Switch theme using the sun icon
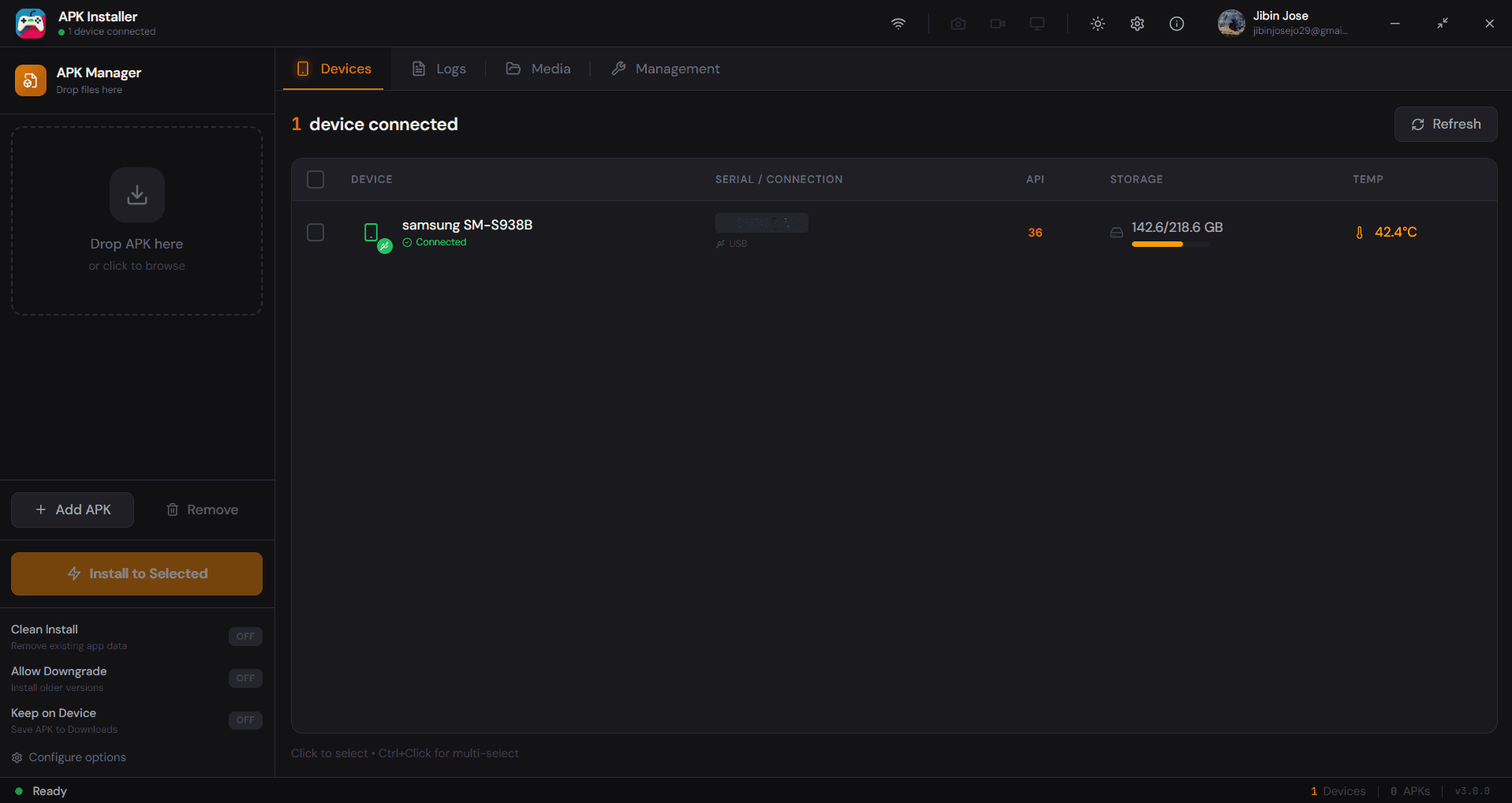 (x=1097, y=24)
